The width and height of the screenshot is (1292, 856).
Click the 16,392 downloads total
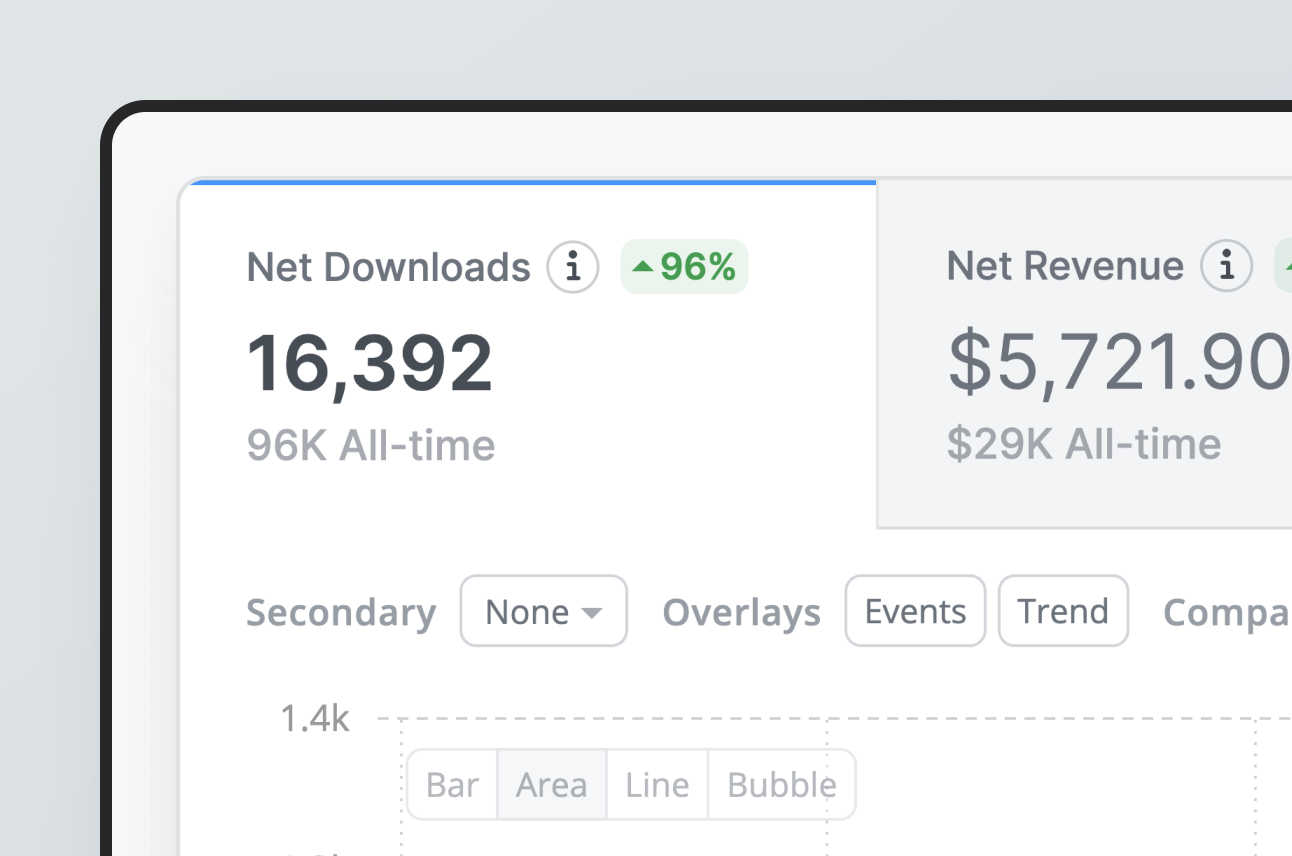point(370,363)
